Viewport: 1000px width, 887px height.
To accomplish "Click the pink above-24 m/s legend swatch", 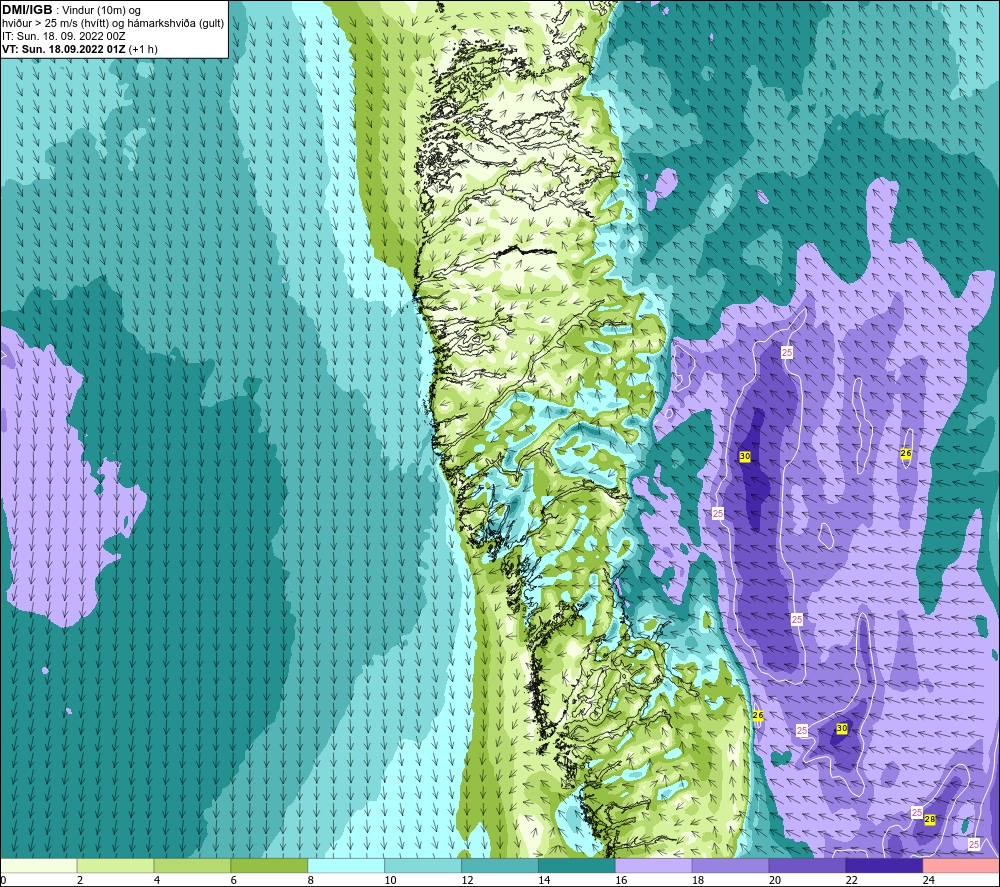I will tap(961, 865).
